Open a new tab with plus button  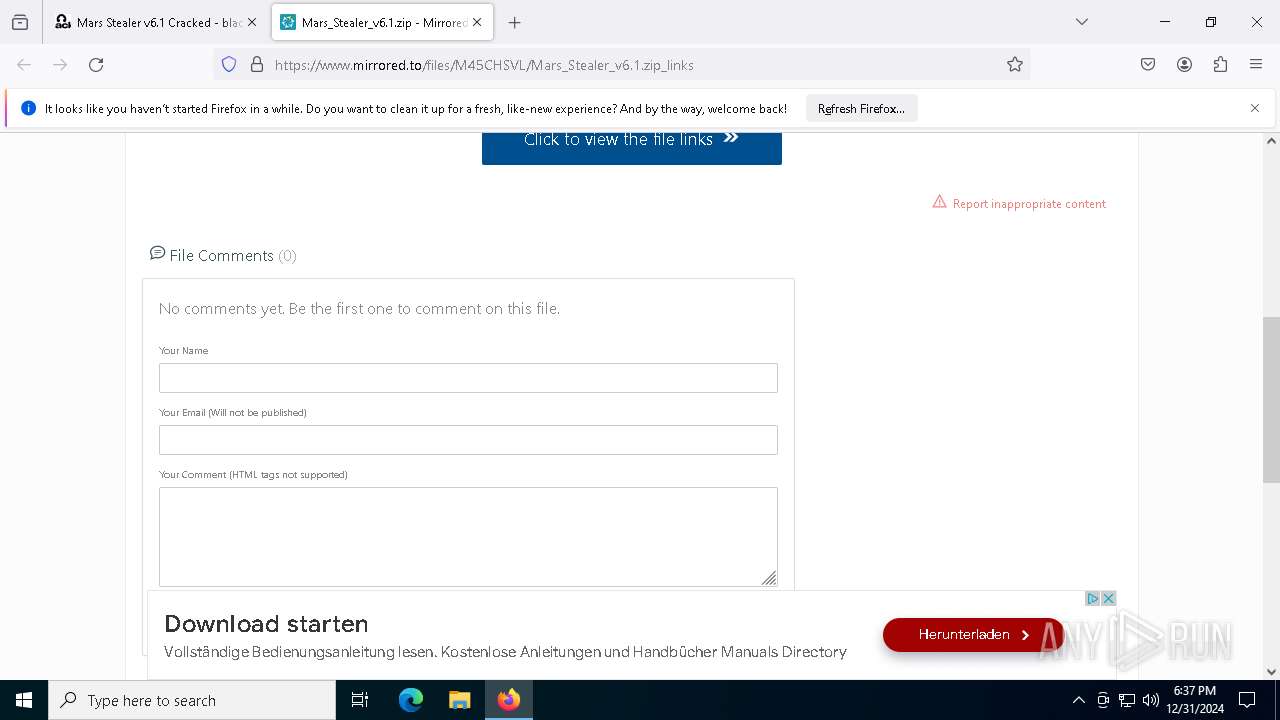pos(514,22)
